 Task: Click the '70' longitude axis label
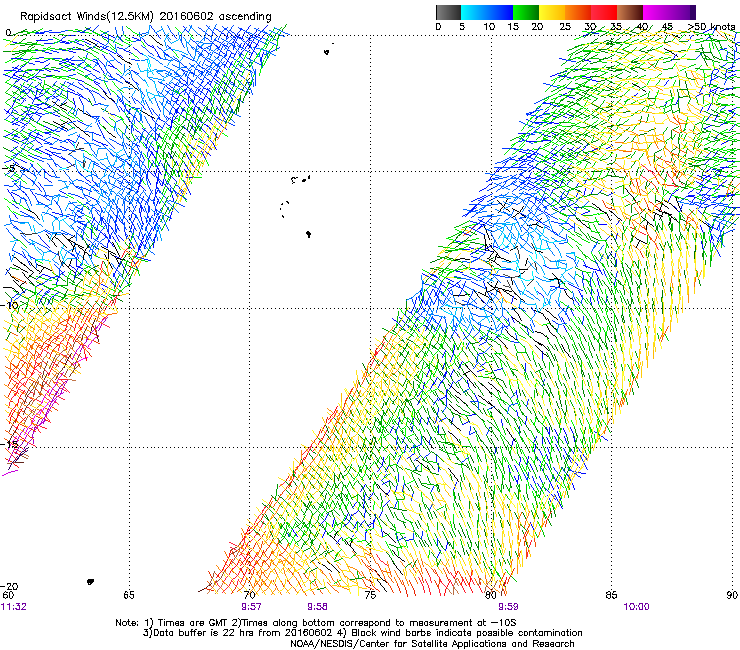pyautogui.click(x=250, y=595)
